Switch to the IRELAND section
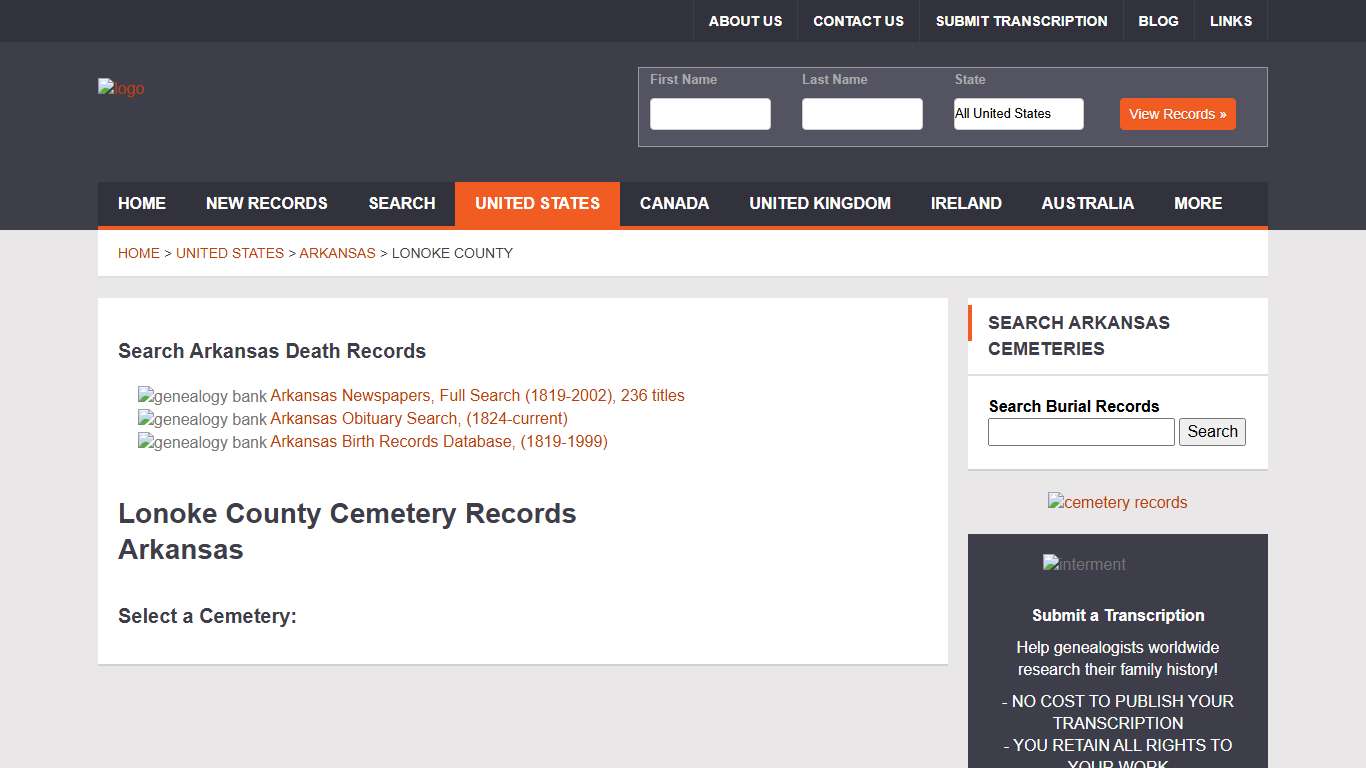 pos(966,204)
